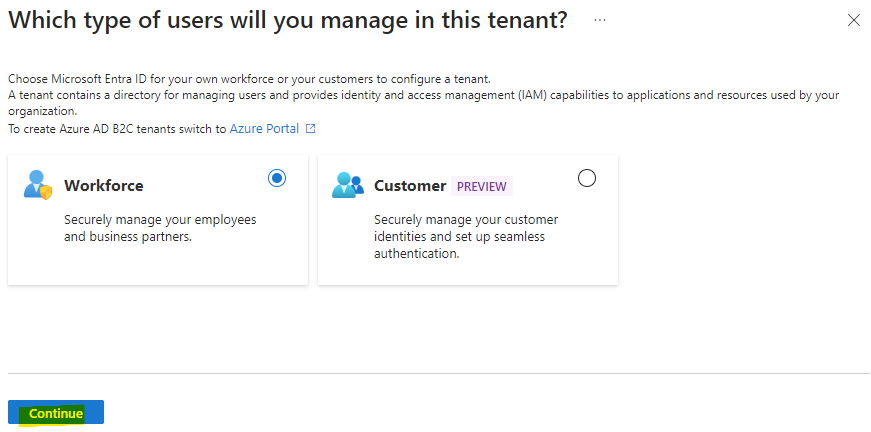This screenshot has height=432, width=871.
Task: Click the 'Securely manage your customer identities' description
Action: [466, 237]
